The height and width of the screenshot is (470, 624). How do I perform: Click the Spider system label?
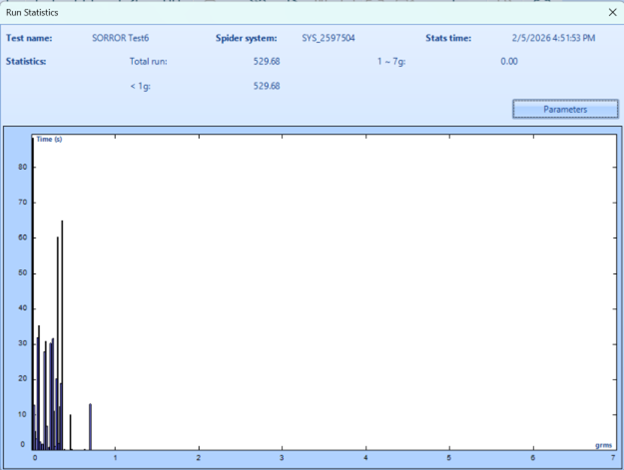[x=246, y=38]
